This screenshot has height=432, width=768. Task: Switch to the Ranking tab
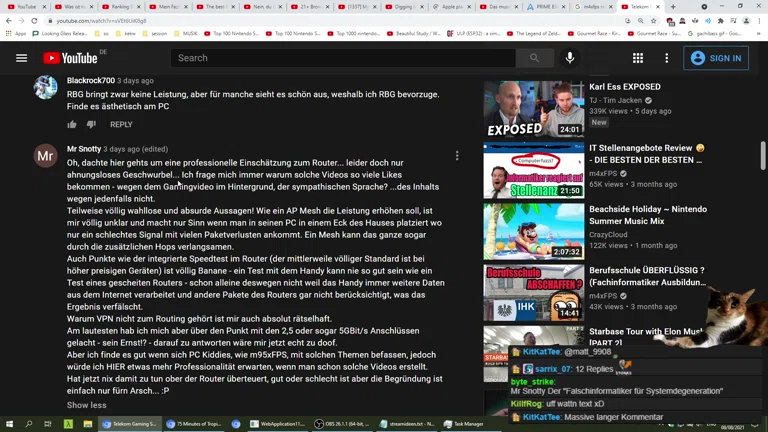click(120, 7)
